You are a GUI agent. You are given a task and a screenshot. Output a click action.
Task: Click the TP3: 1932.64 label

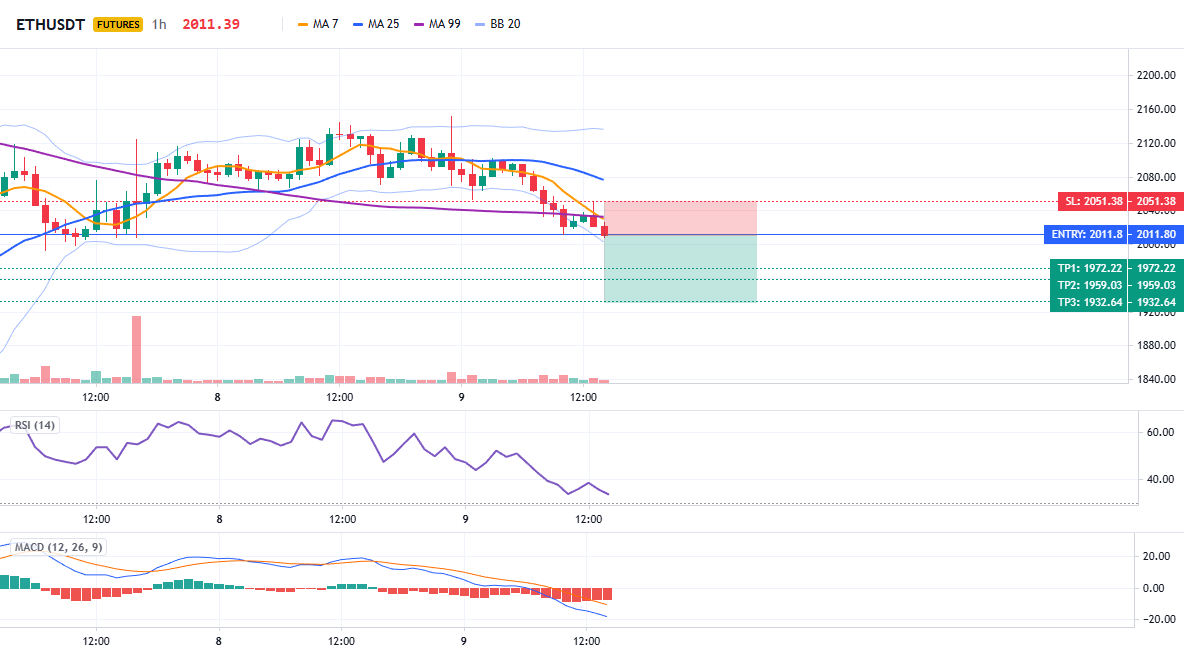(x=1088, y=302)
